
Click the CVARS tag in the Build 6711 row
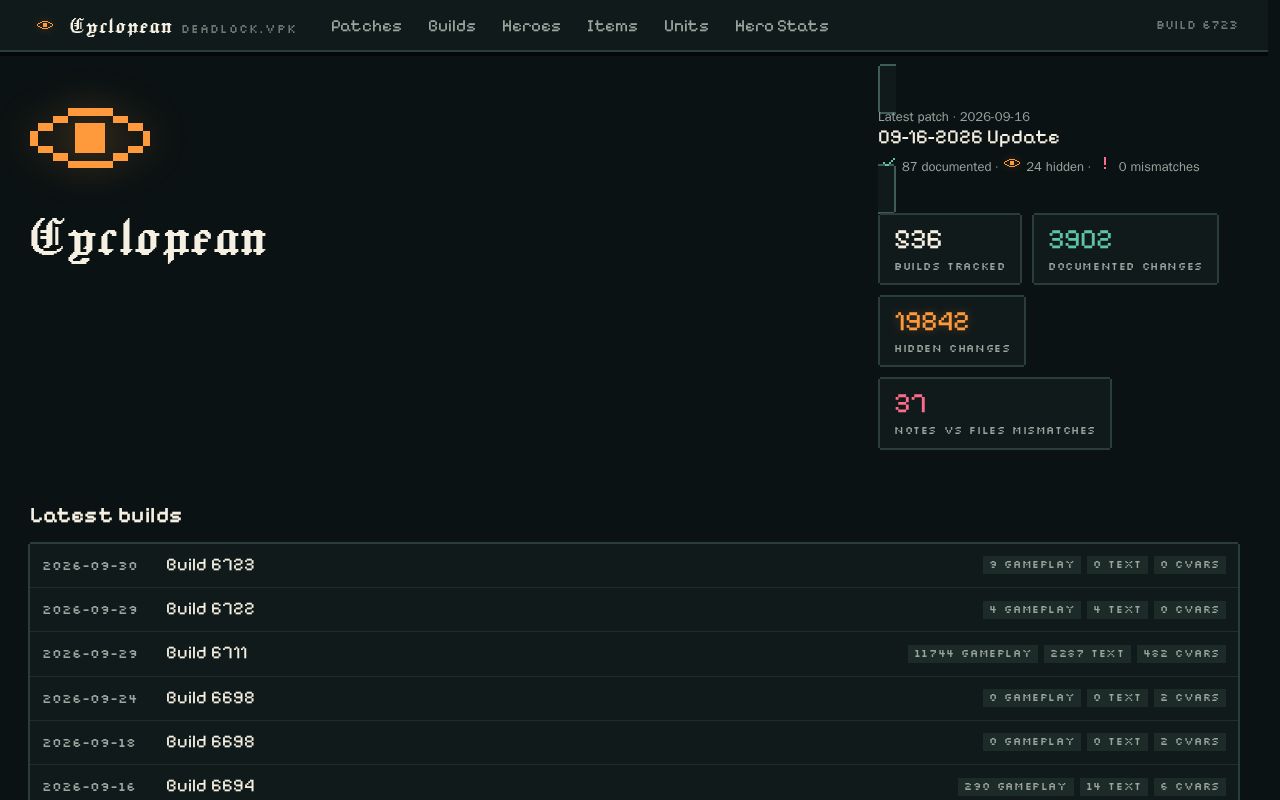point(1181,654)
